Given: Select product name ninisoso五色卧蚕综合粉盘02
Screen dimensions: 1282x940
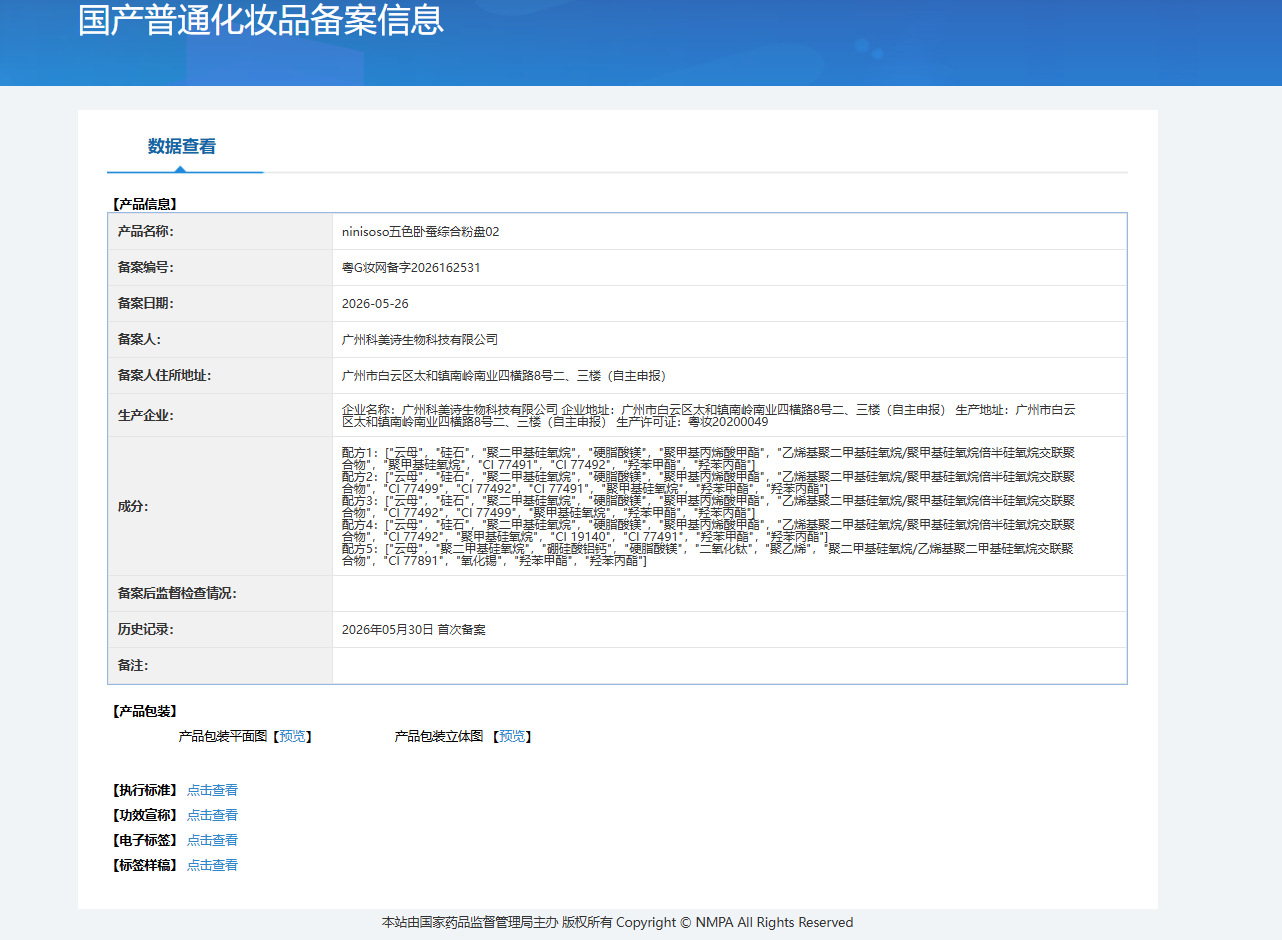Looking at the screenshot, I should tap(420, 231).
